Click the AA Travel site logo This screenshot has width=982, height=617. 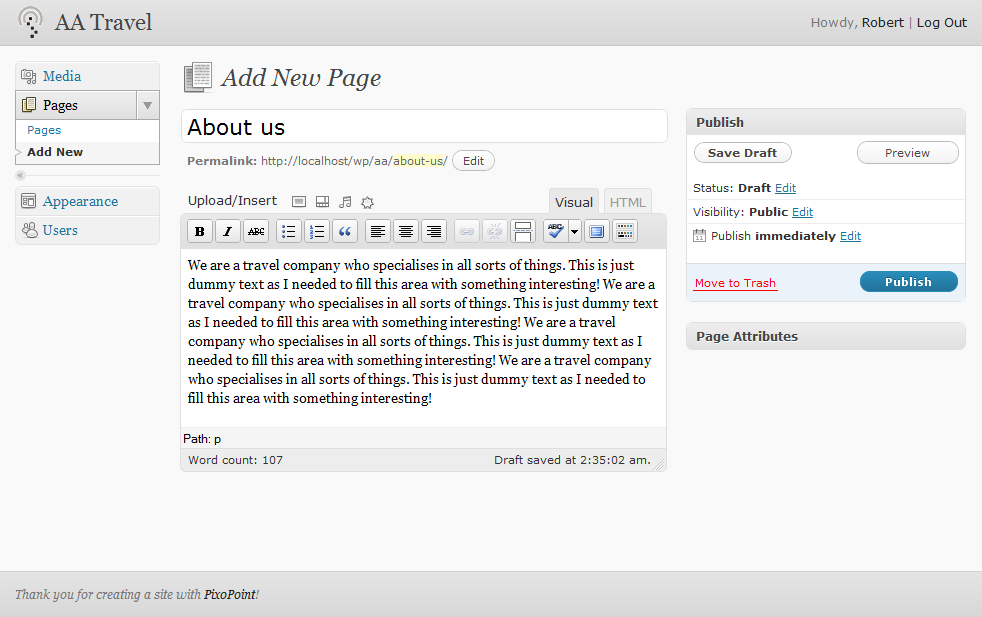point(30,23)
